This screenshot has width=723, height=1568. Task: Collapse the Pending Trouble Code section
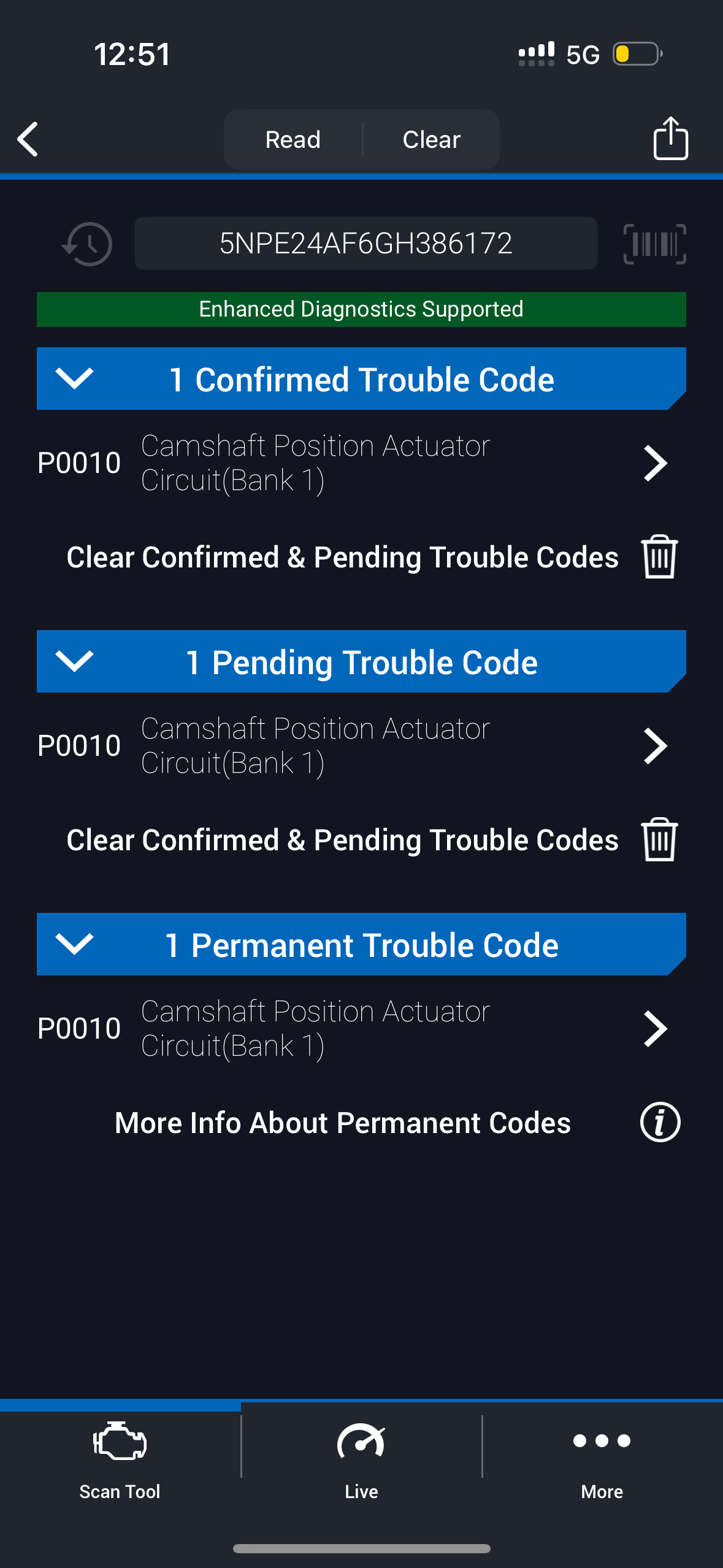click(x=74, y=661)
